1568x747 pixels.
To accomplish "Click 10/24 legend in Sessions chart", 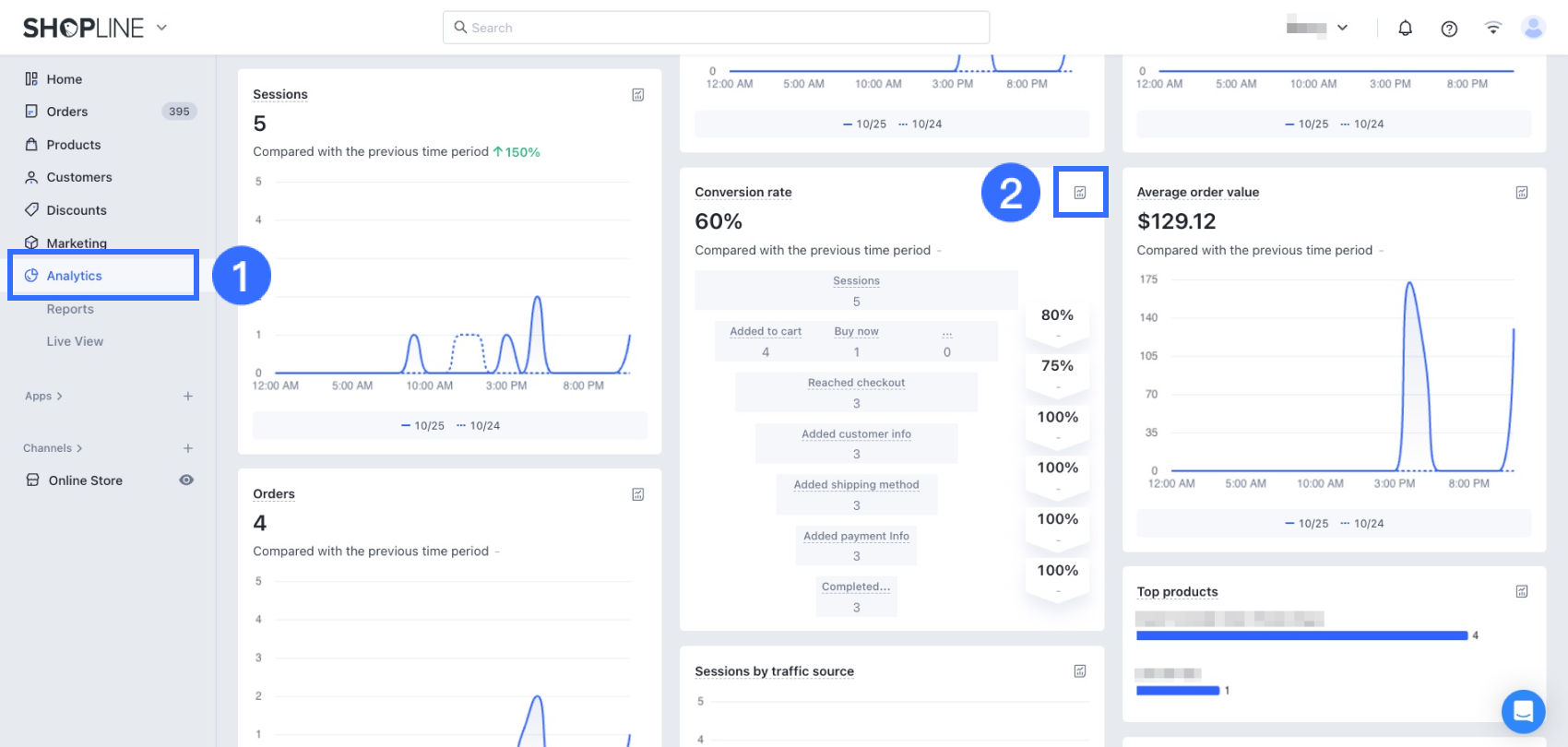I will click(x=479, y=426).
